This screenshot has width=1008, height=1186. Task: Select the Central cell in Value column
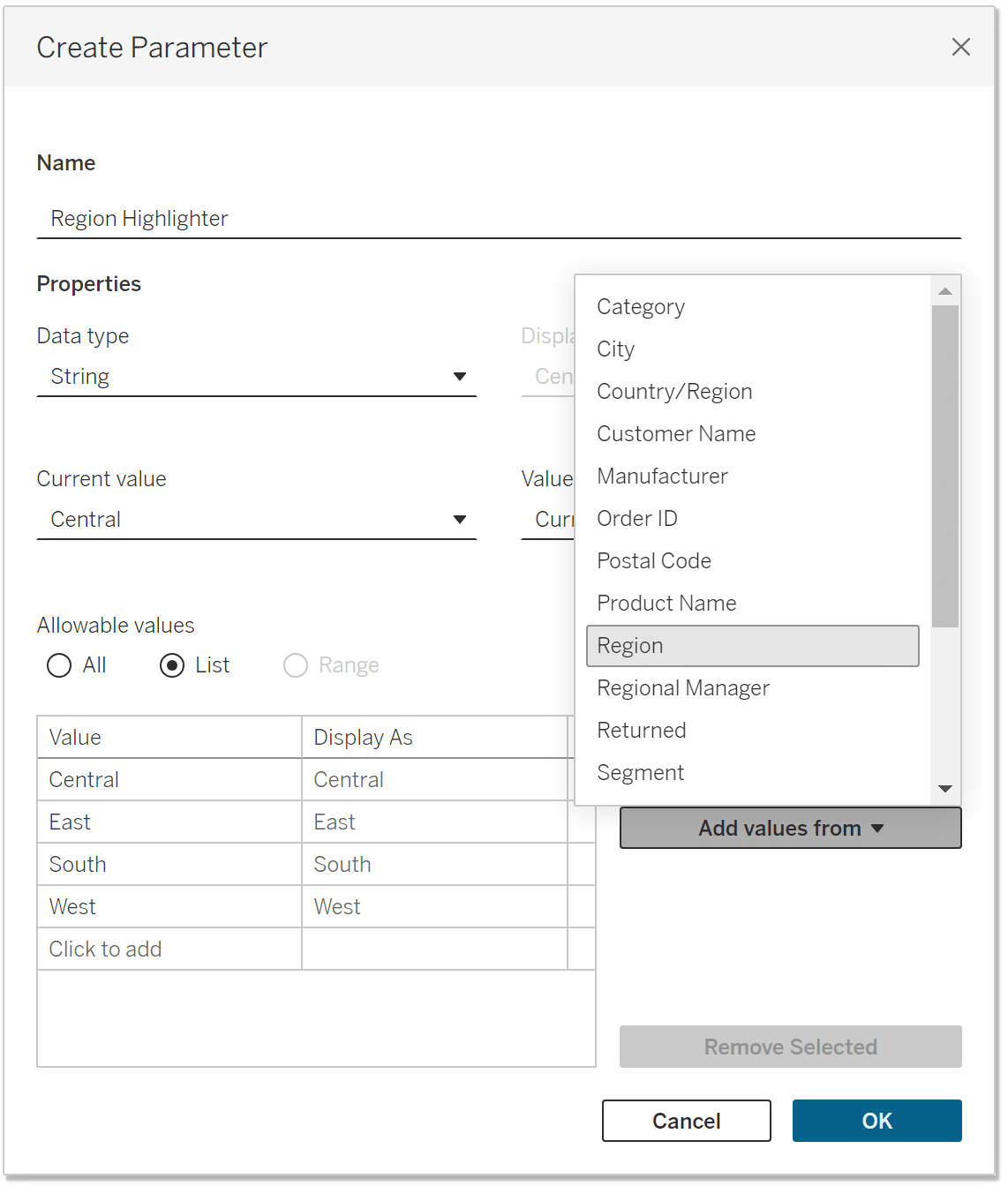pos(169,780)
